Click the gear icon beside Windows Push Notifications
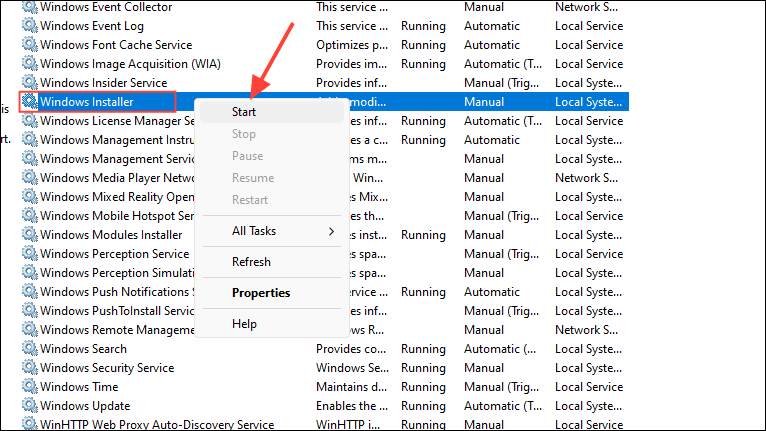The width and height of the screenshot is (766, 431). point(30,292)
